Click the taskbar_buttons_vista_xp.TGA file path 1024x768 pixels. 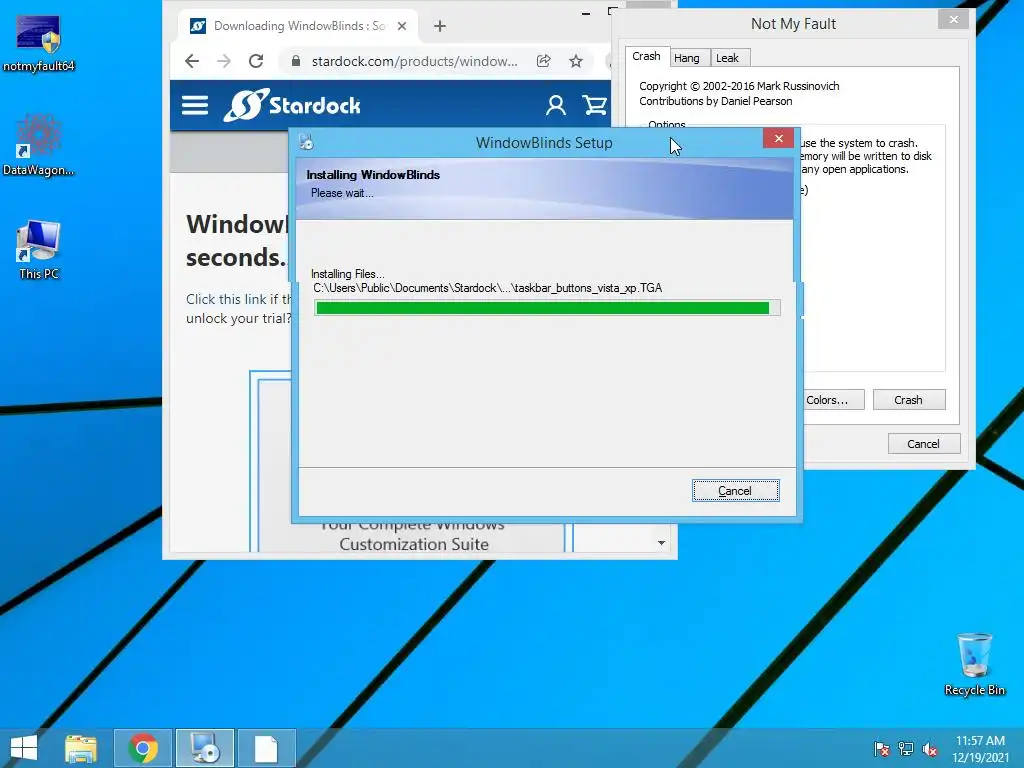pyautogui.click(x=487, y=288)
